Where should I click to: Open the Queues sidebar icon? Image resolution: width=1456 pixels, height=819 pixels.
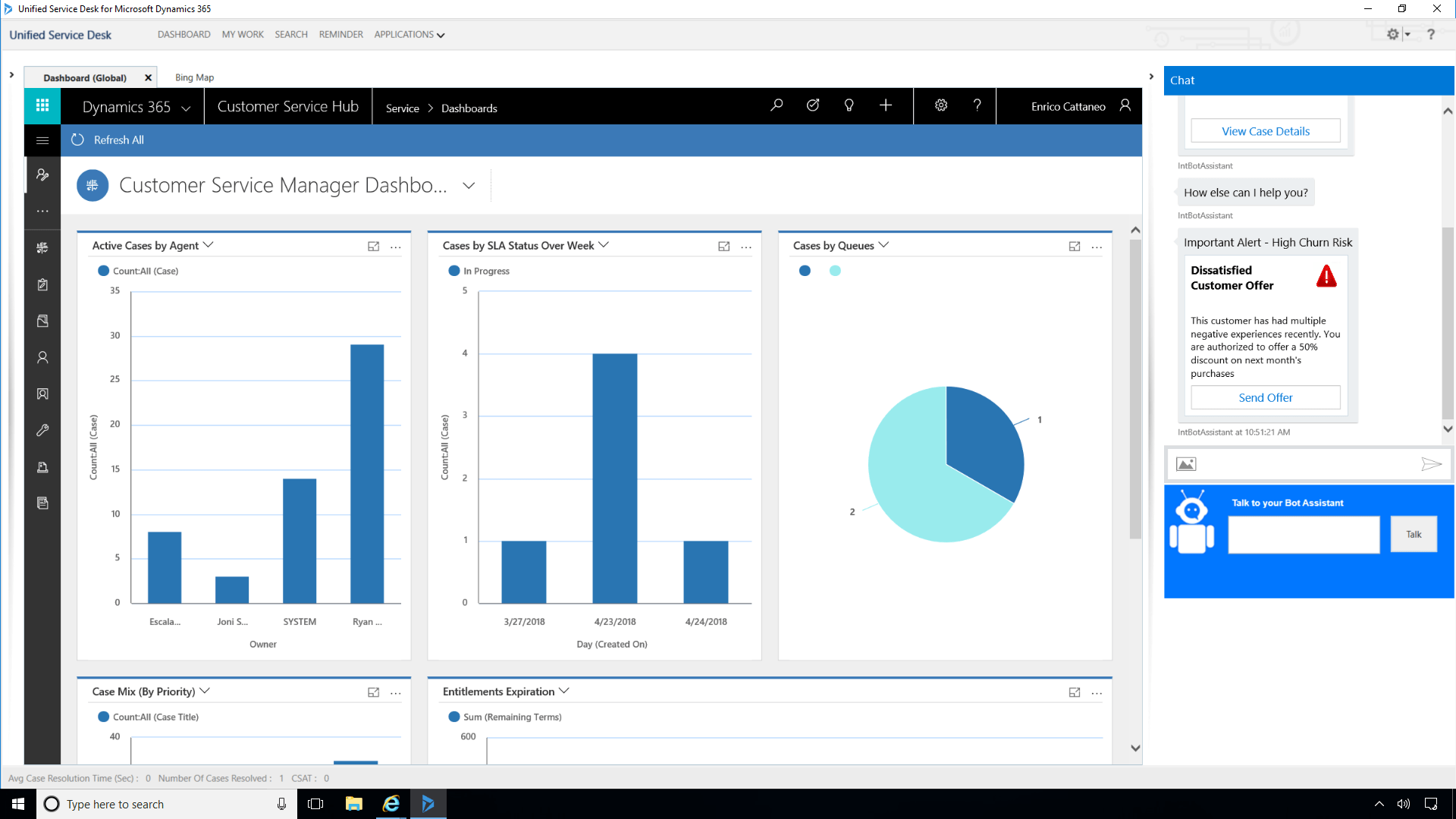(42, 467)
